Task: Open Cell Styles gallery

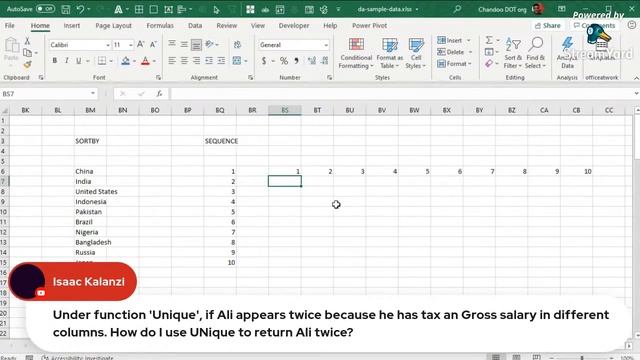Action: 416,53
